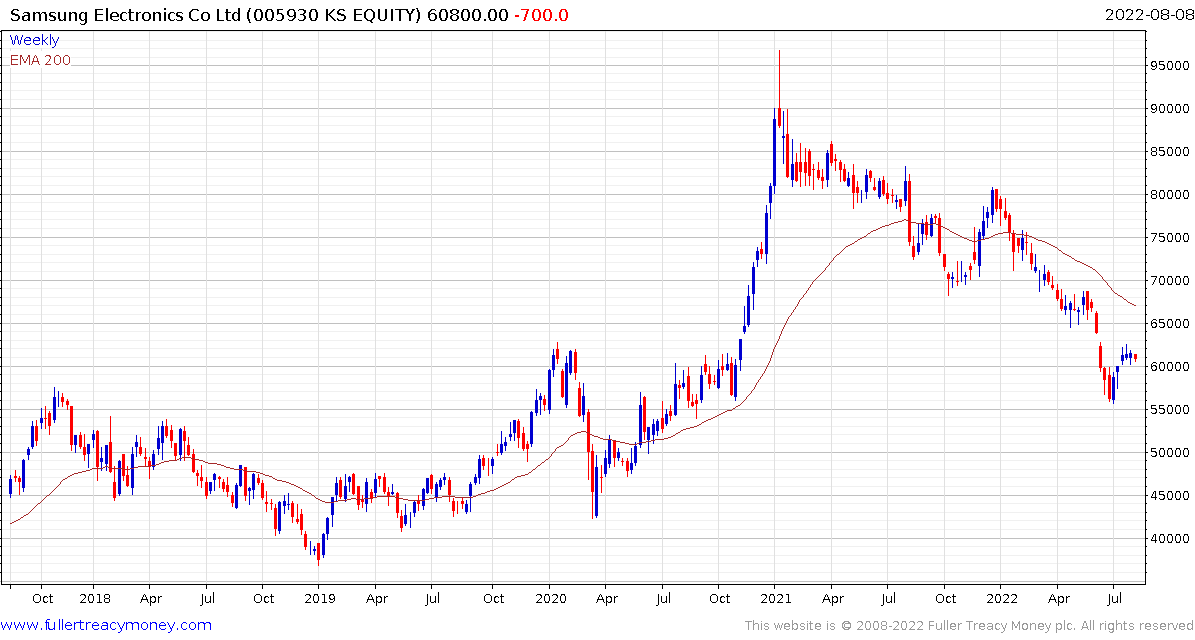The width and height of the screenshot is (1195, 640).
Task: Click the 45000 price axis label
Action: click(x=1171, y=496)
